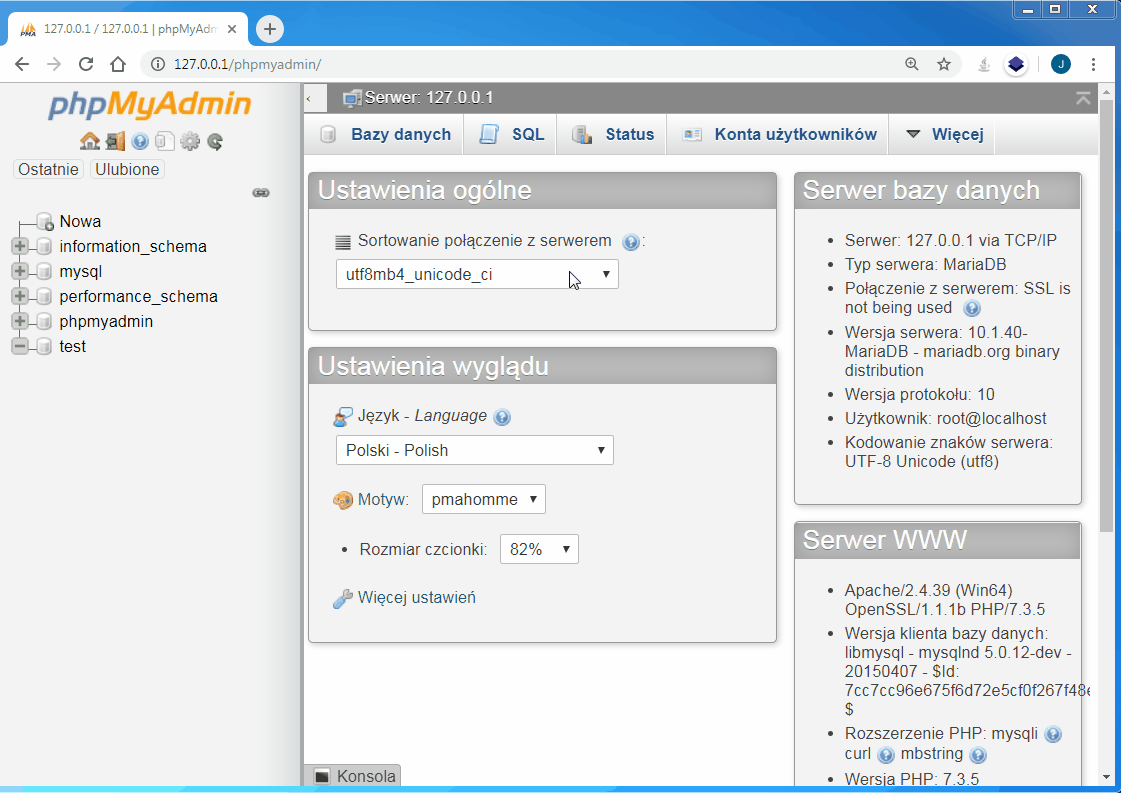Screen dimensions: 1121x793
Task: Click the browser home button
Action: [x=118, y=64]
